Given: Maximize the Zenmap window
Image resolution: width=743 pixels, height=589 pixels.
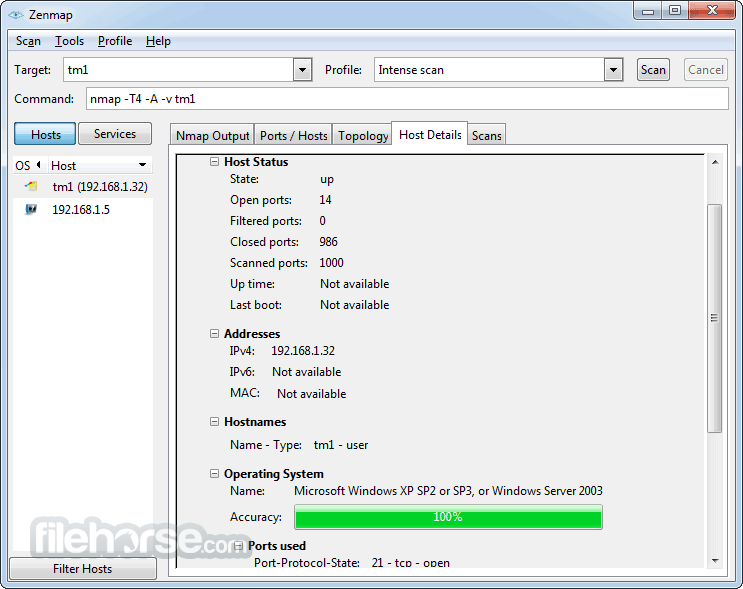Looking at the screenshot, I should pos(675,11).
